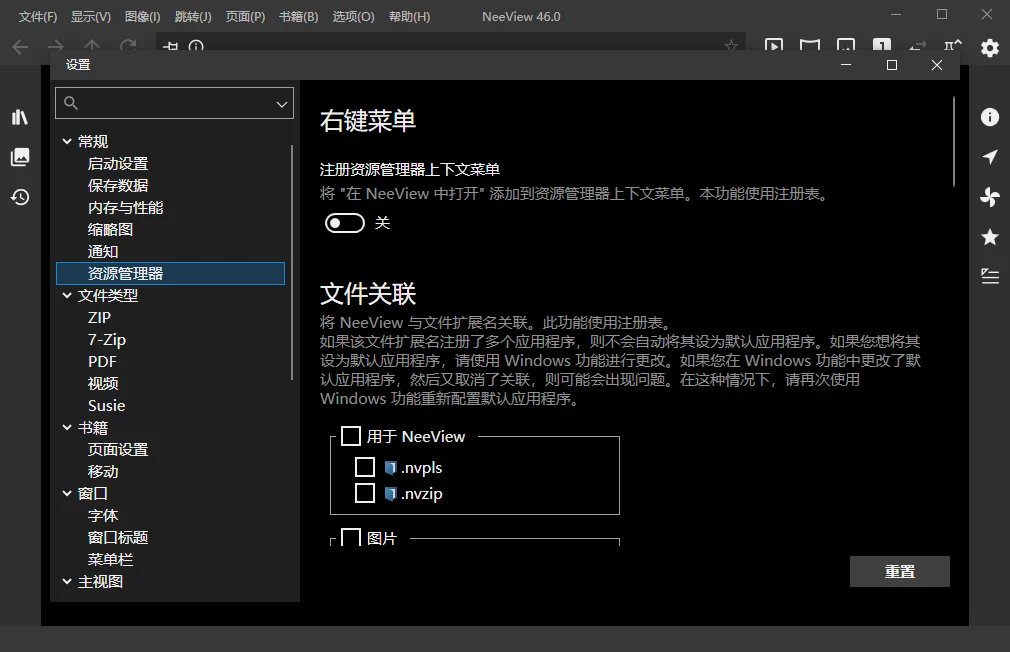Click the slideshow play icon in toolbar
The image size is (1010, 652).
[774, 46]
